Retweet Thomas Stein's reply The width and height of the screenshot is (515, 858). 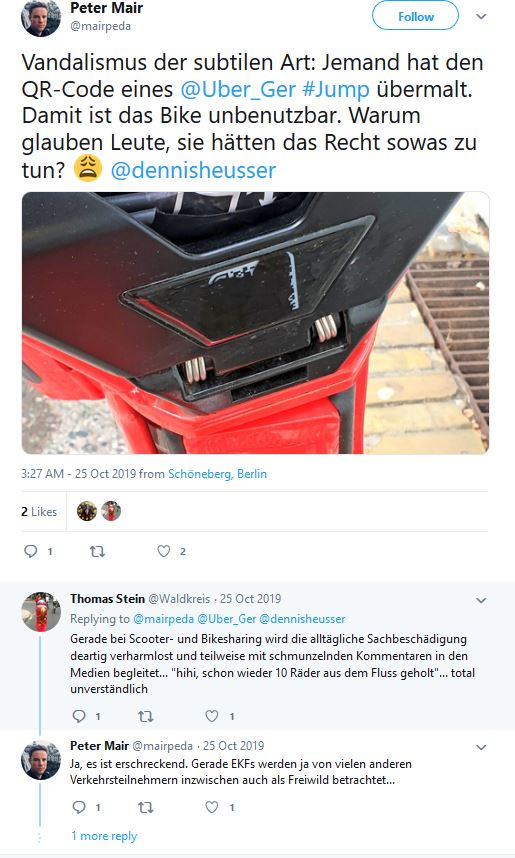pyautogui.click(x=146, y=716)
